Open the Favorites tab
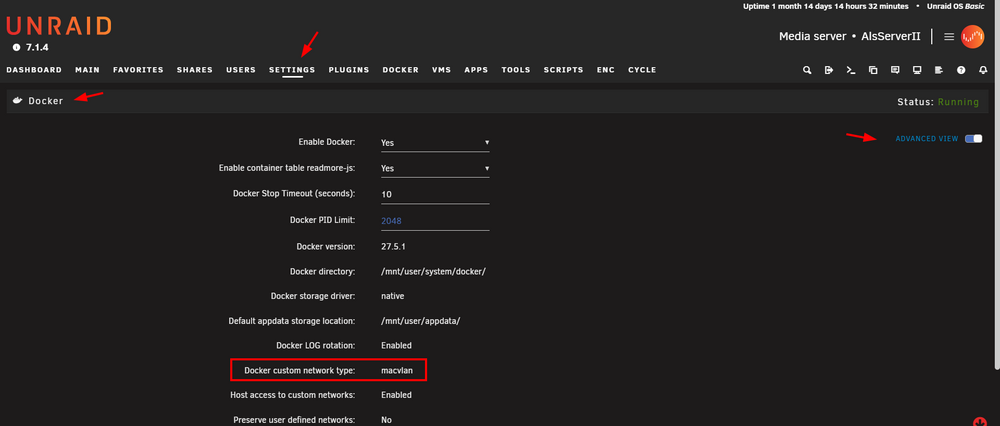 138,70
